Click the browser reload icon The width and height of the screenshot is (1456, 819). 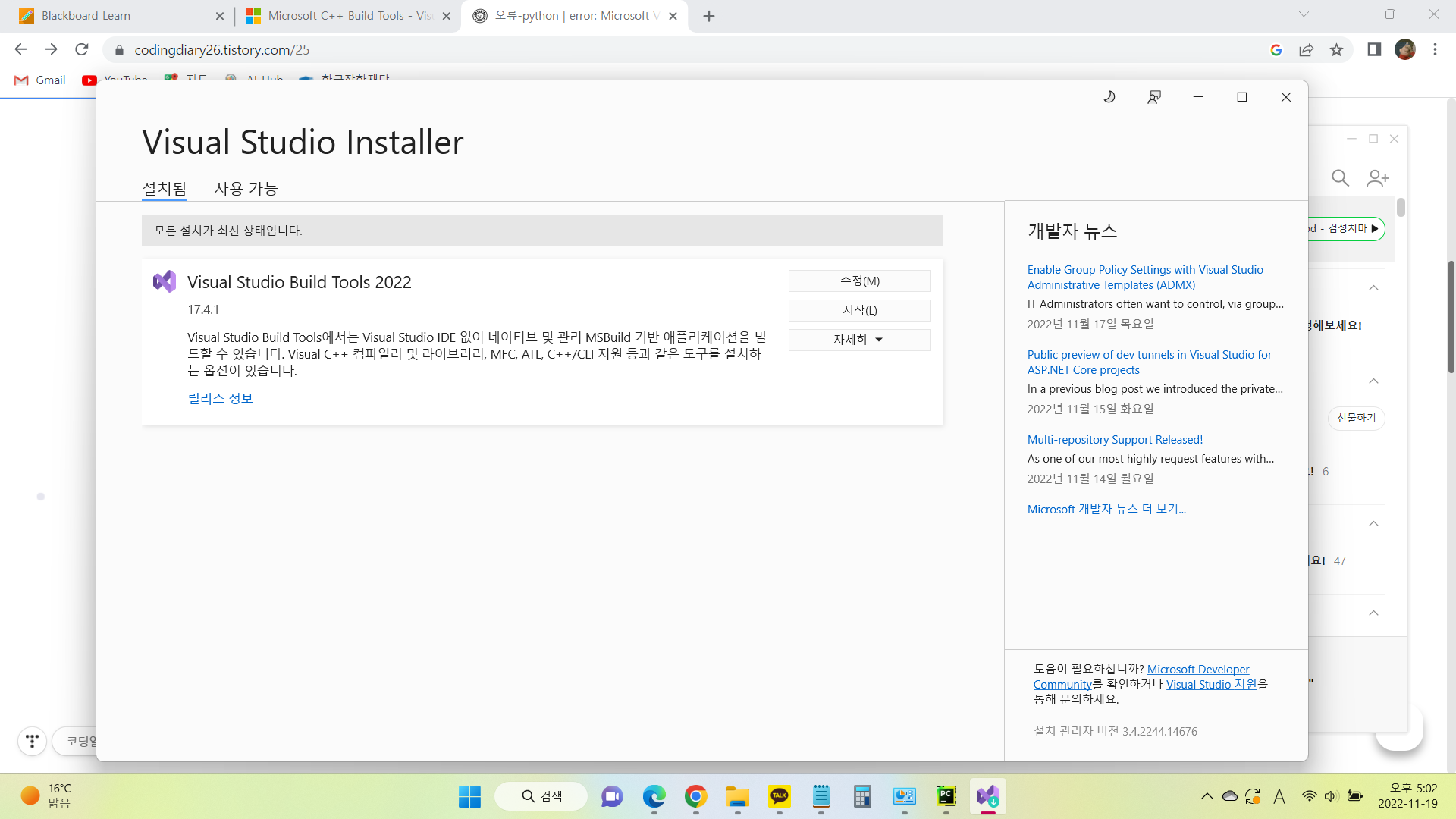[x=82, y=50]
